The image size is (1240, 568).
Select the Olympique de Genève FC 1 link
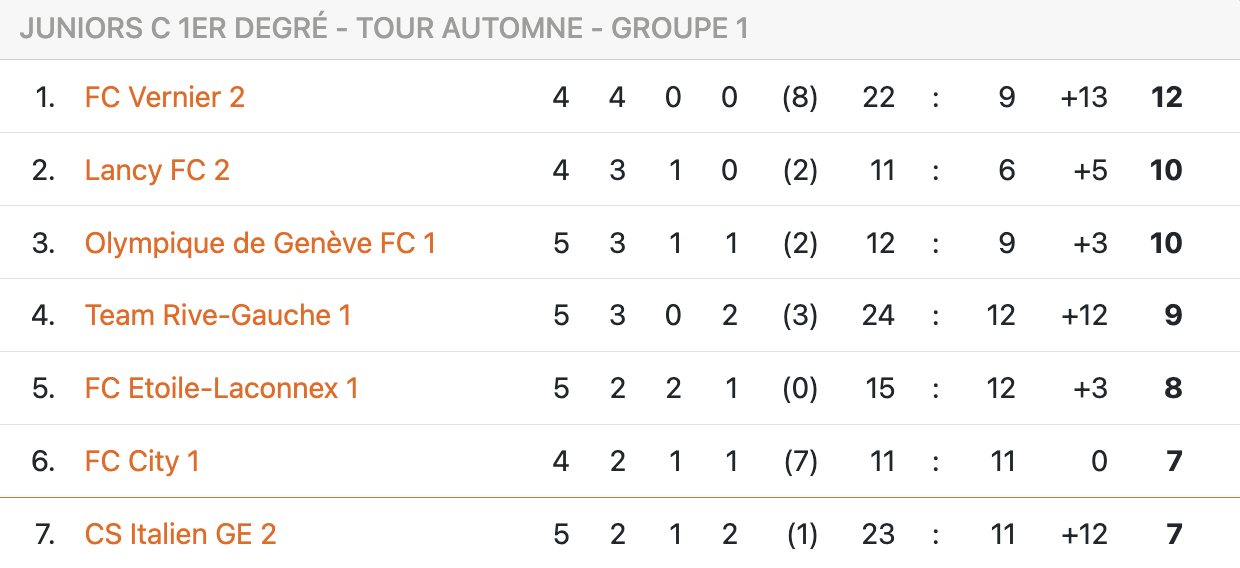click(260, 243)
